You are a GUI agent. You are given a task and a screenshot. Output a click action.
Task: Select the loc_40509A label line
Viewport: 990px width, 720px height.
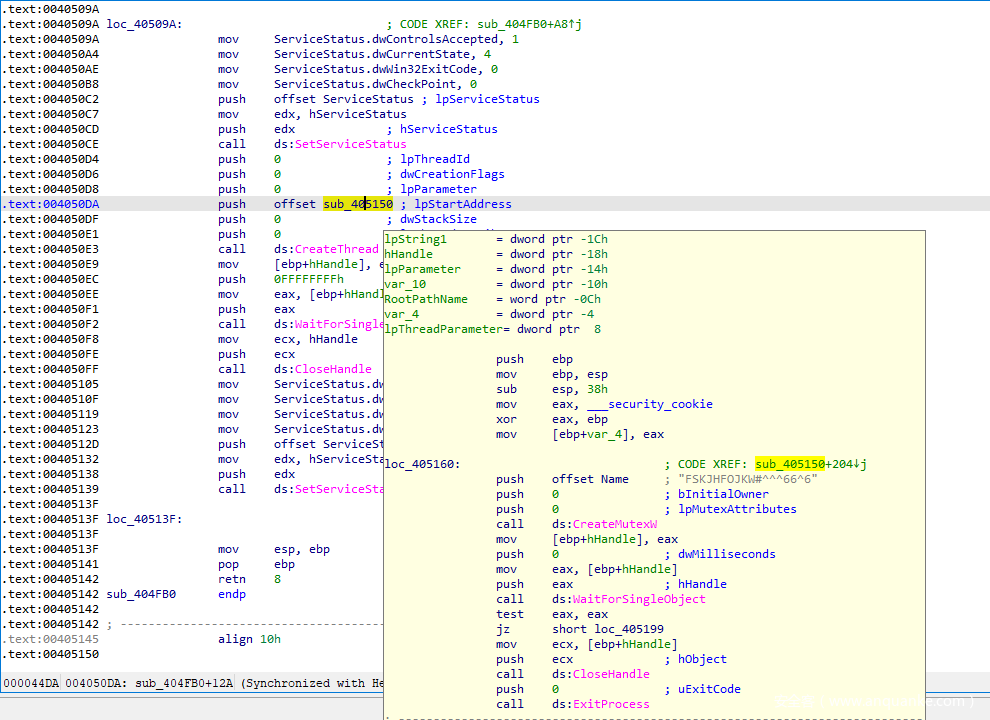pos(144,24)
